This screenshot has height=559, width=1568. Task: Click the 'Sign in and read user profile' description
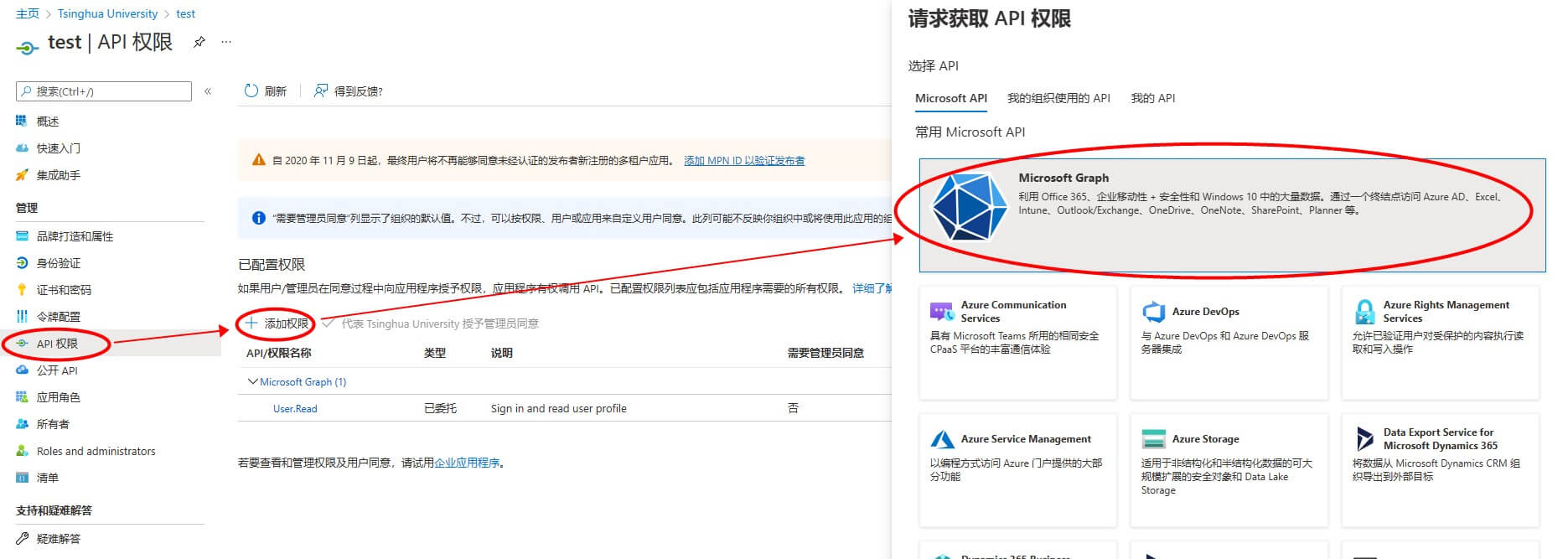click(x=559, y=409)
